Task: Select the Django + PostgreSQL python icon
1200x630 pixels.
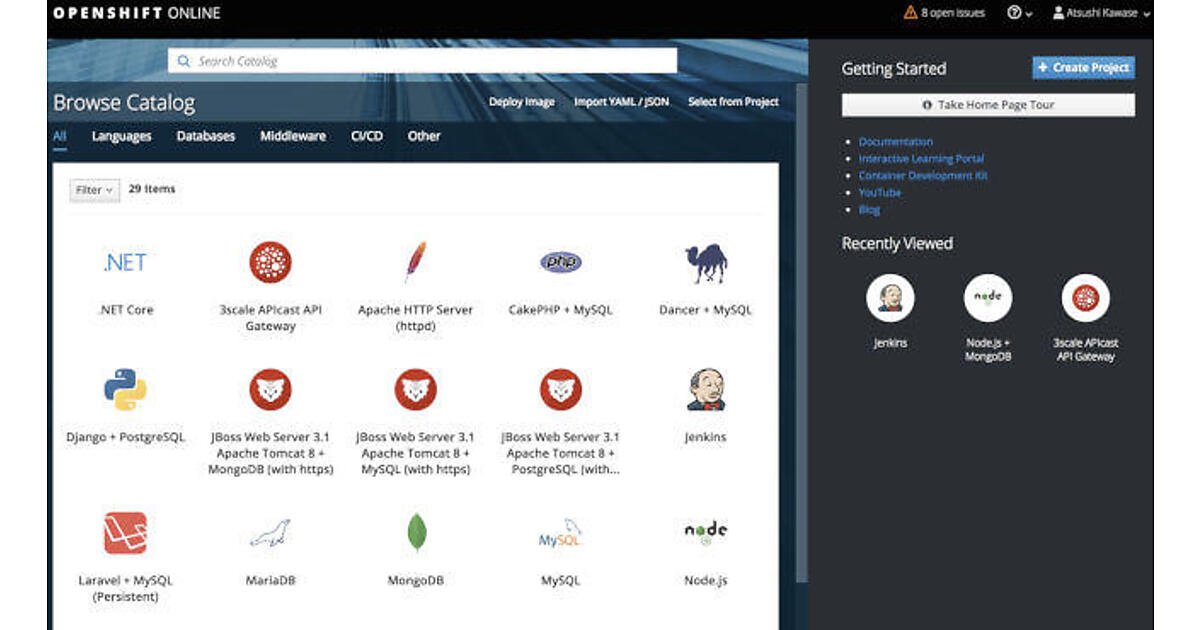Action: [125, 389]
